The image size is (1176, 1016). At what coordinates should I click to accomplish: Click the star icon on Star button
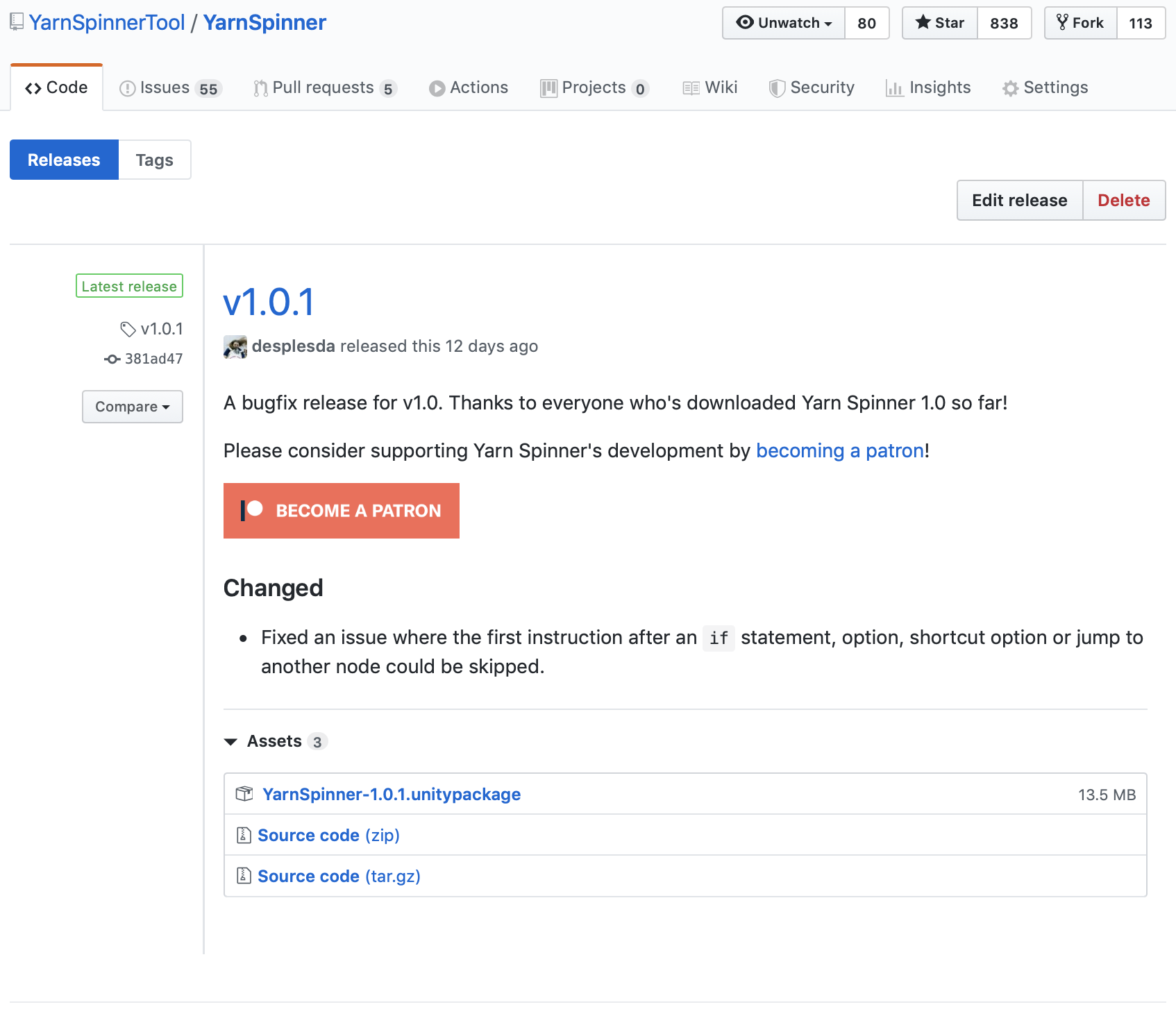tap(923, 22)
